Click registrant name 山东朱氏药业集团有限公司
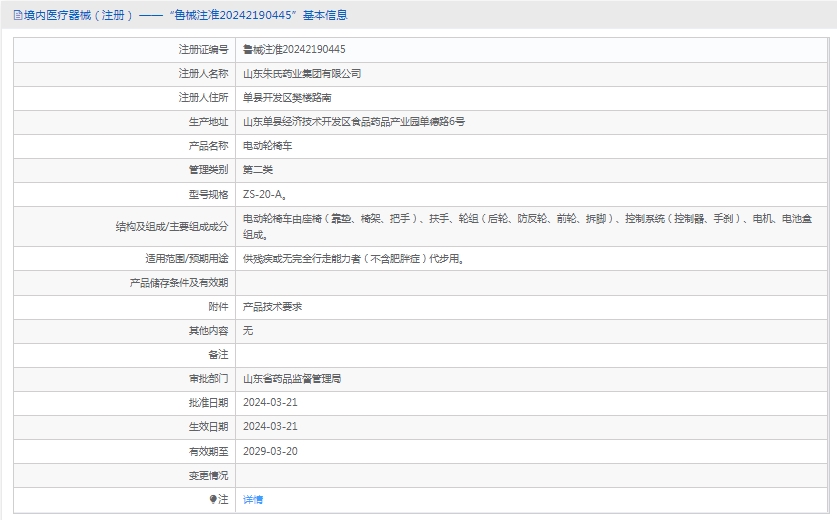837x520 pixels. coord(302,74)
